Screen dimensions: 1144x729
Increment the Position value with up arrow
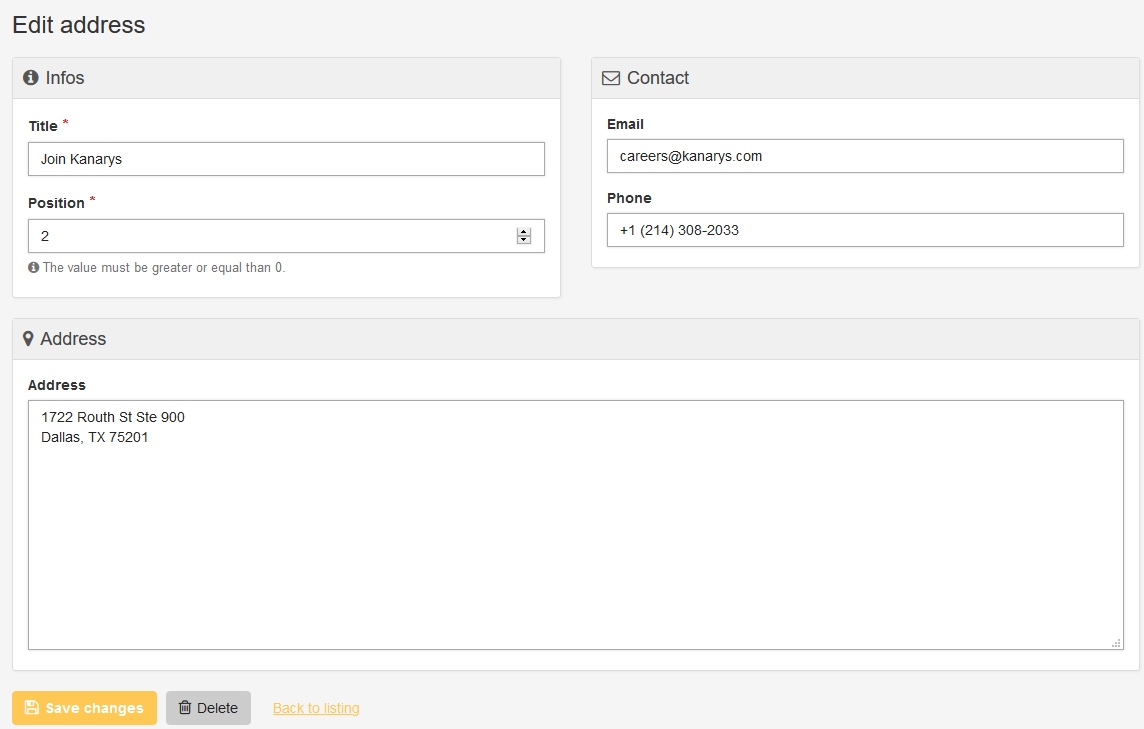524,232
